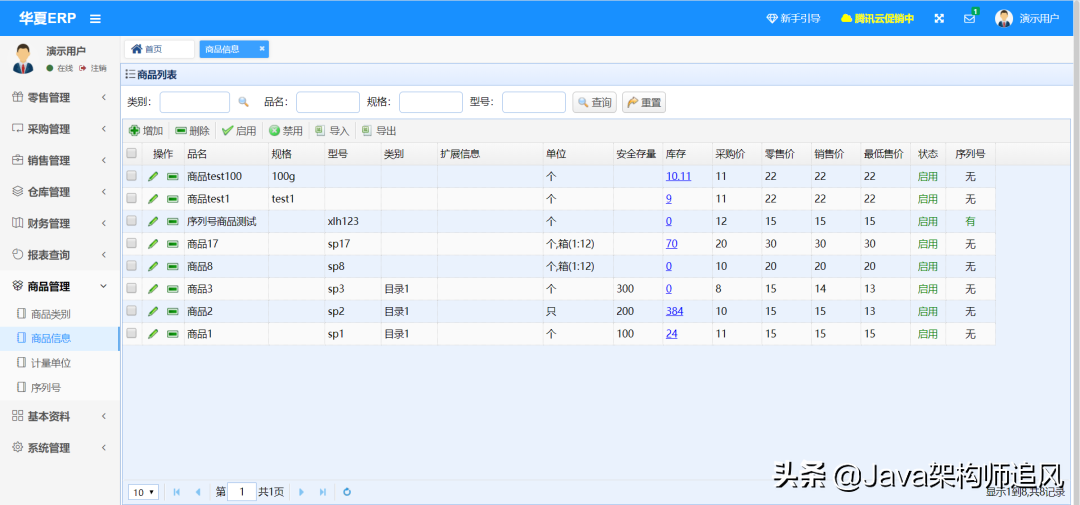The height and width of the screenshot is (505, 1080).
Task: Click the 查询 search button
Action: tap(594, 102)
